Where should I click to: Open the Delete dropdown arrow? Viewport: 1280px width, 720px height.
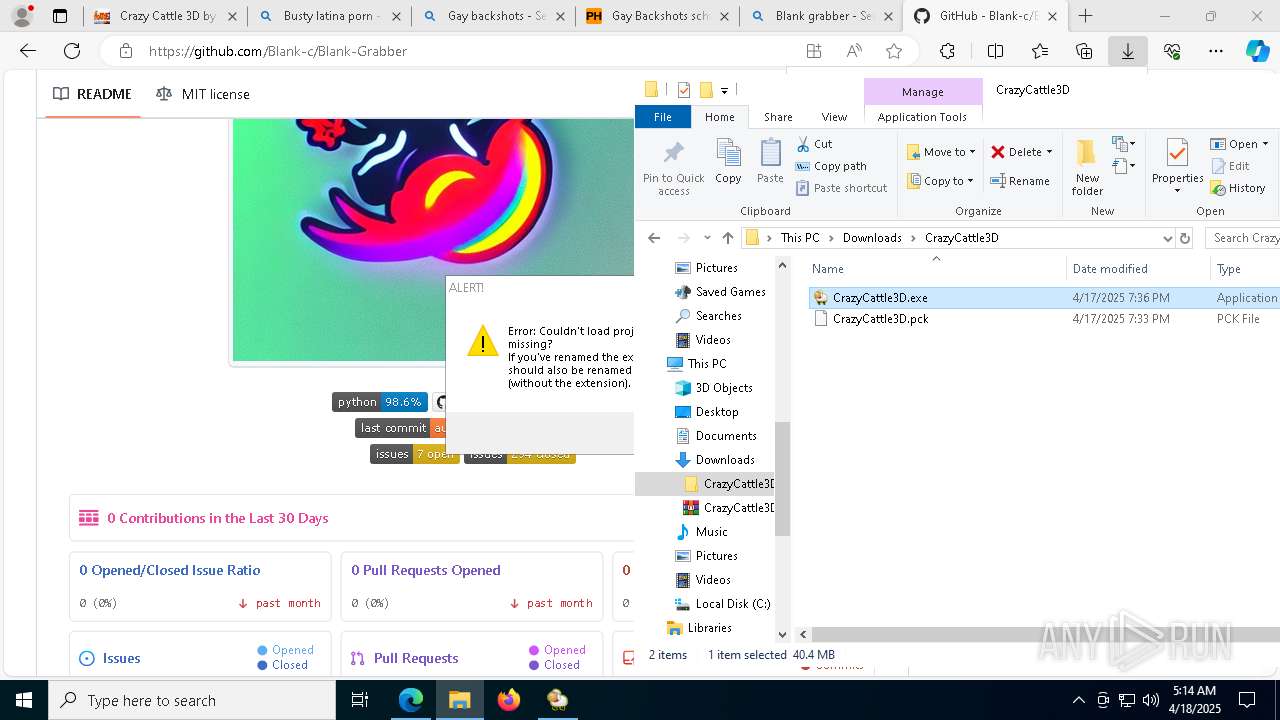click(1049, 152)
